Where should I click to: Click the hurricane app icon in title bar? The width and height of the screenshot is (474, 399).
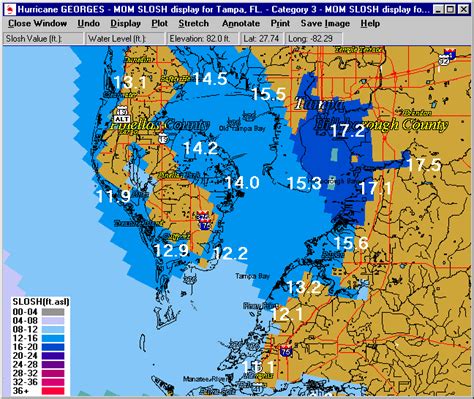10,9
